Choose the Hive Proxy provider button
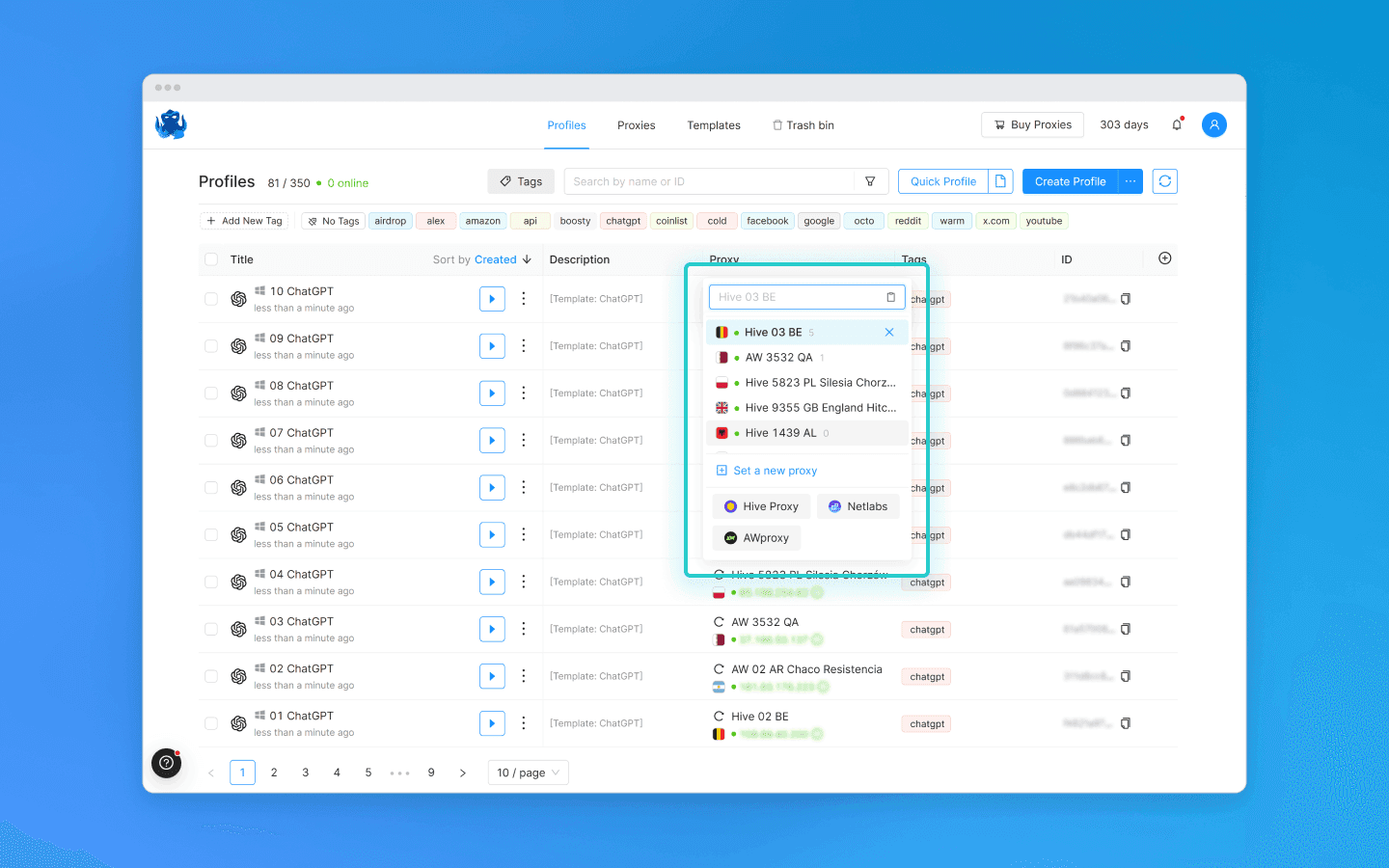Screen dimensions: 1389x868 [761, 506]
